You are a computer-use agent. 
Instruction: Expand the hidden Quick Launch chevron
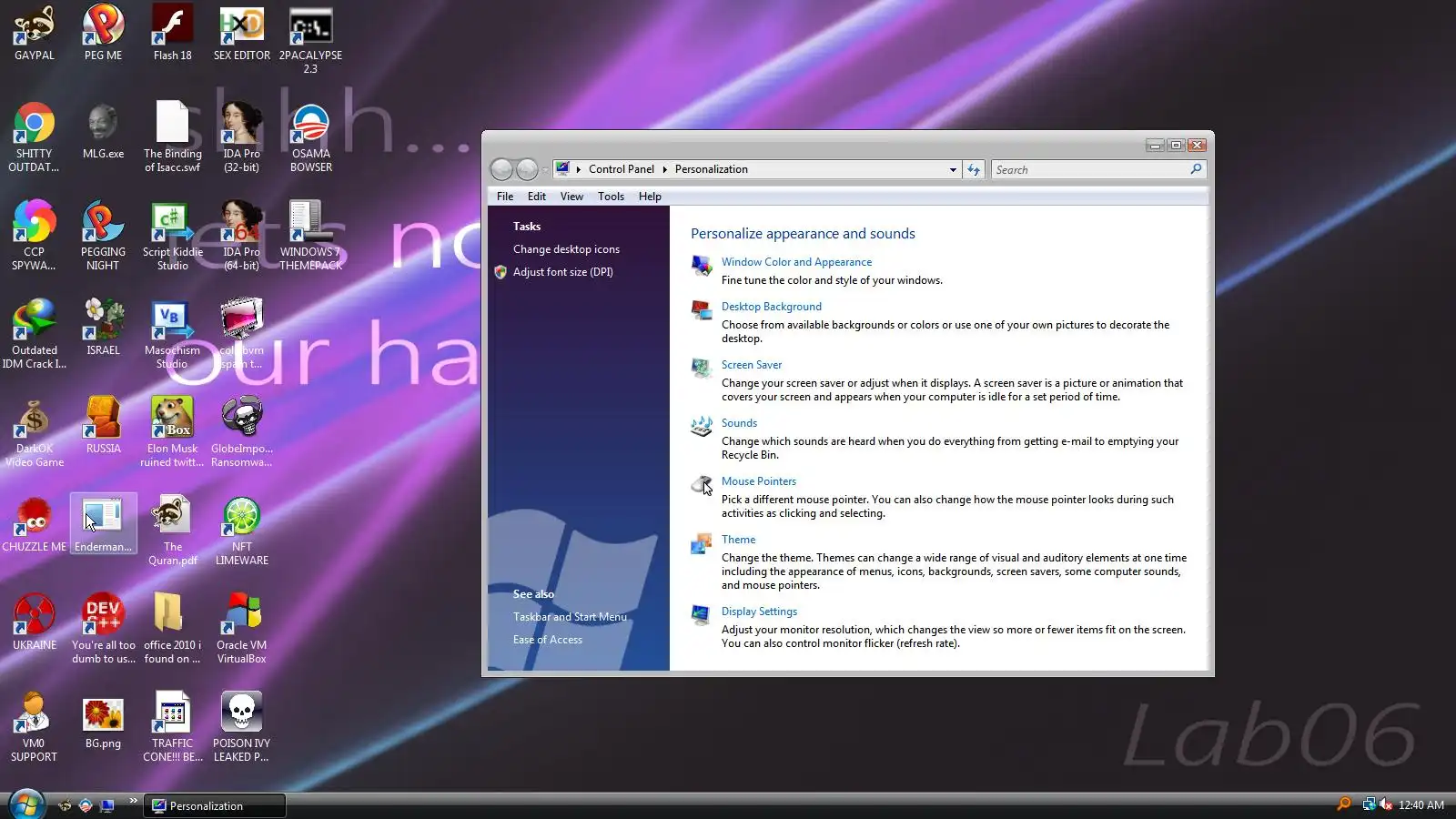(133, 801)
